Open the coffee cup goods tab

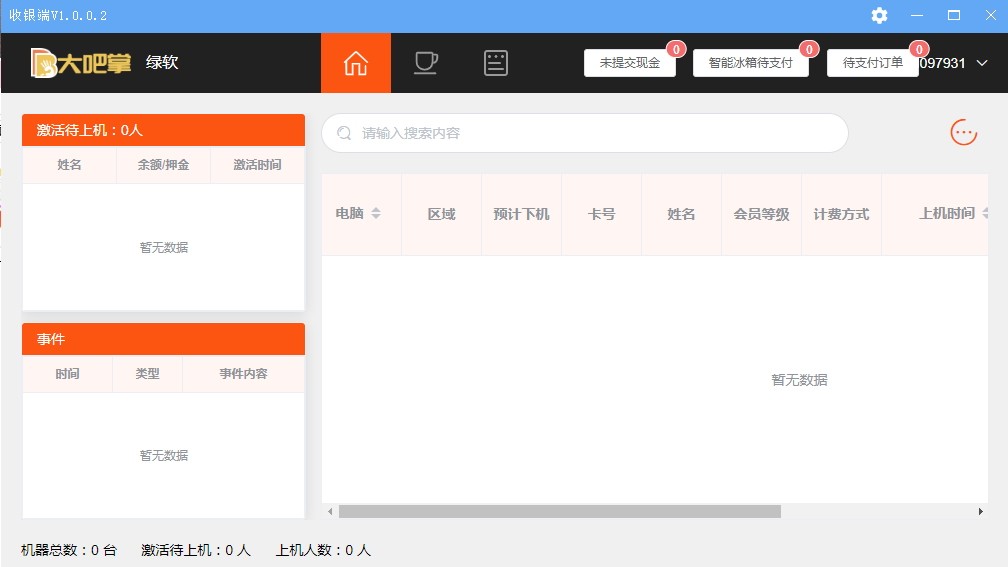pyautogui.click(x=426, y=63)
